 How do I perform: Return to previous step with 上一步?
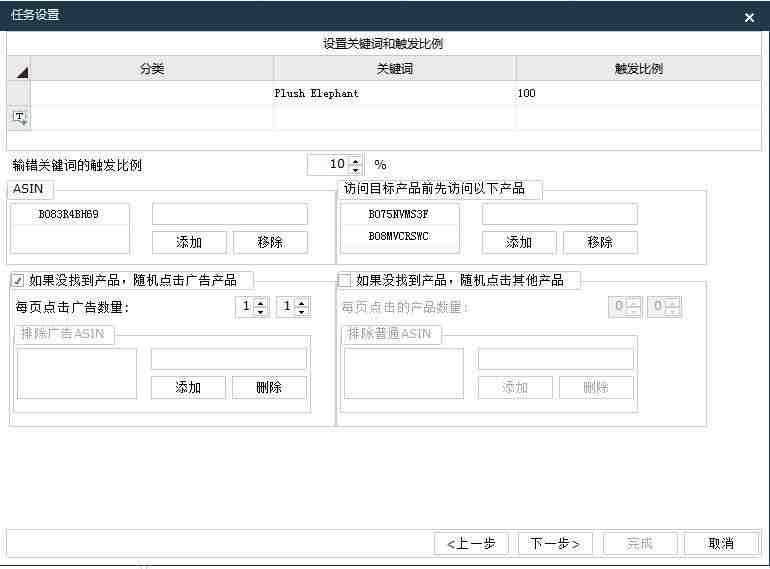point(471,543)
